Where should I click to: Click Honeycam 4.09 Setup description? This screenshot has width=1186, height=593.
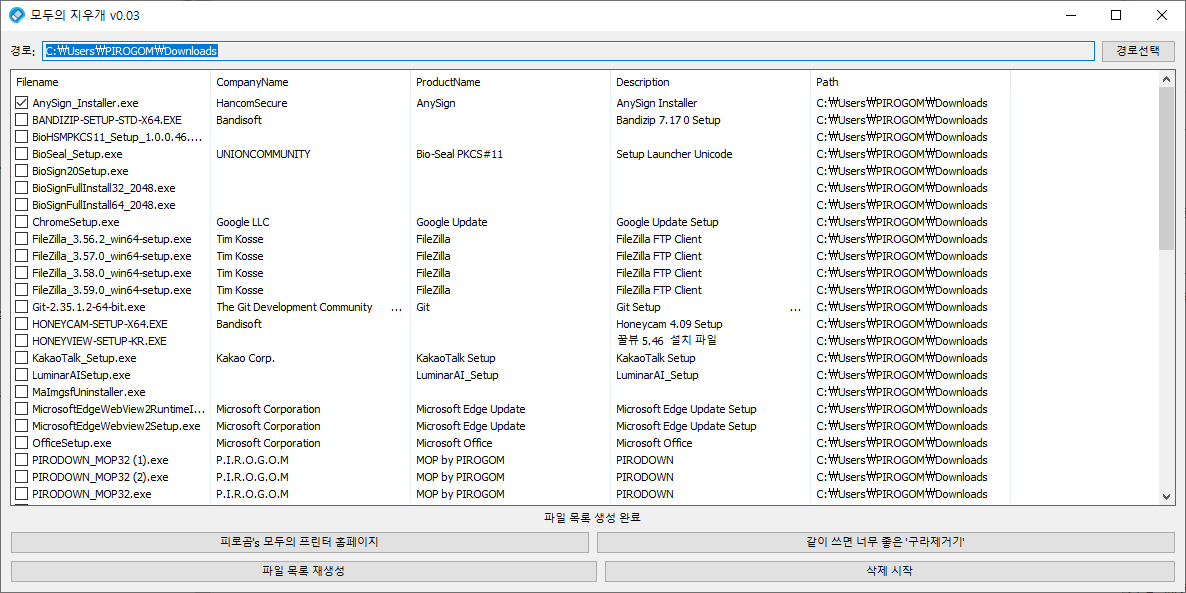(x=669, y=324)
